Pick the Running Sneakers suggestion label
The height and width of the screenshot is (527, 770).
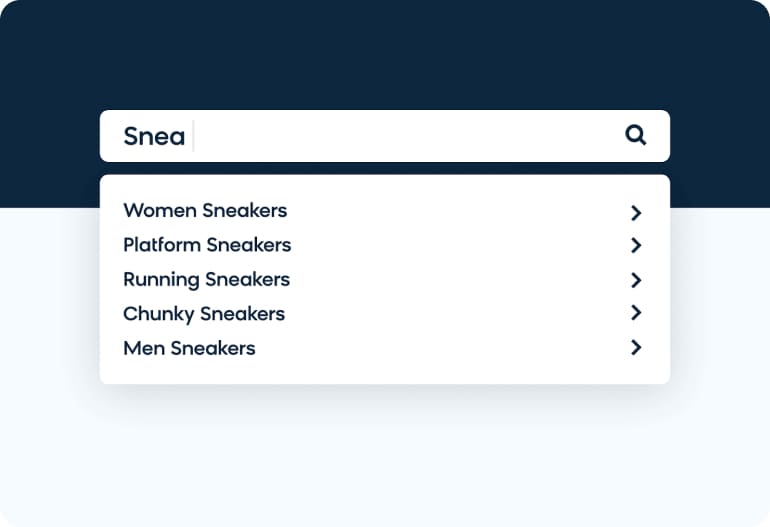click(206, 280)
